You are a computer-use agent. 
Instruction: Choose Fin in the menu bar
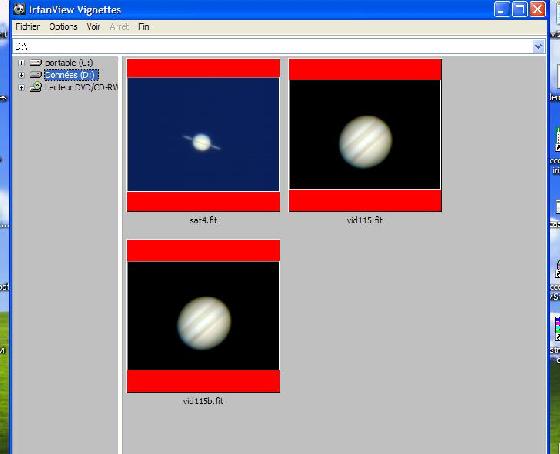(144, 27)
